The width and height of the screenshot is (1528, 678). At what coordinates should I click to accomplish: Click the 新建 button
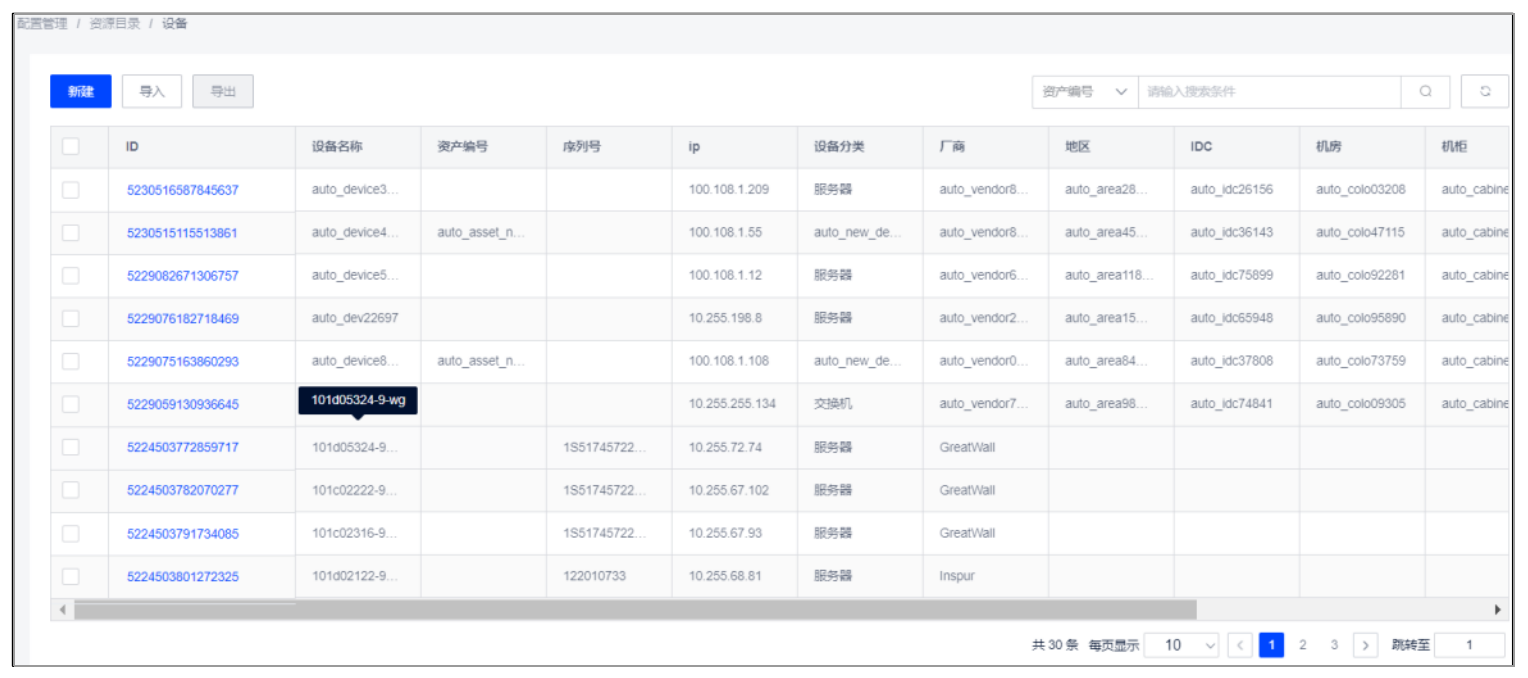pos(81,91)
